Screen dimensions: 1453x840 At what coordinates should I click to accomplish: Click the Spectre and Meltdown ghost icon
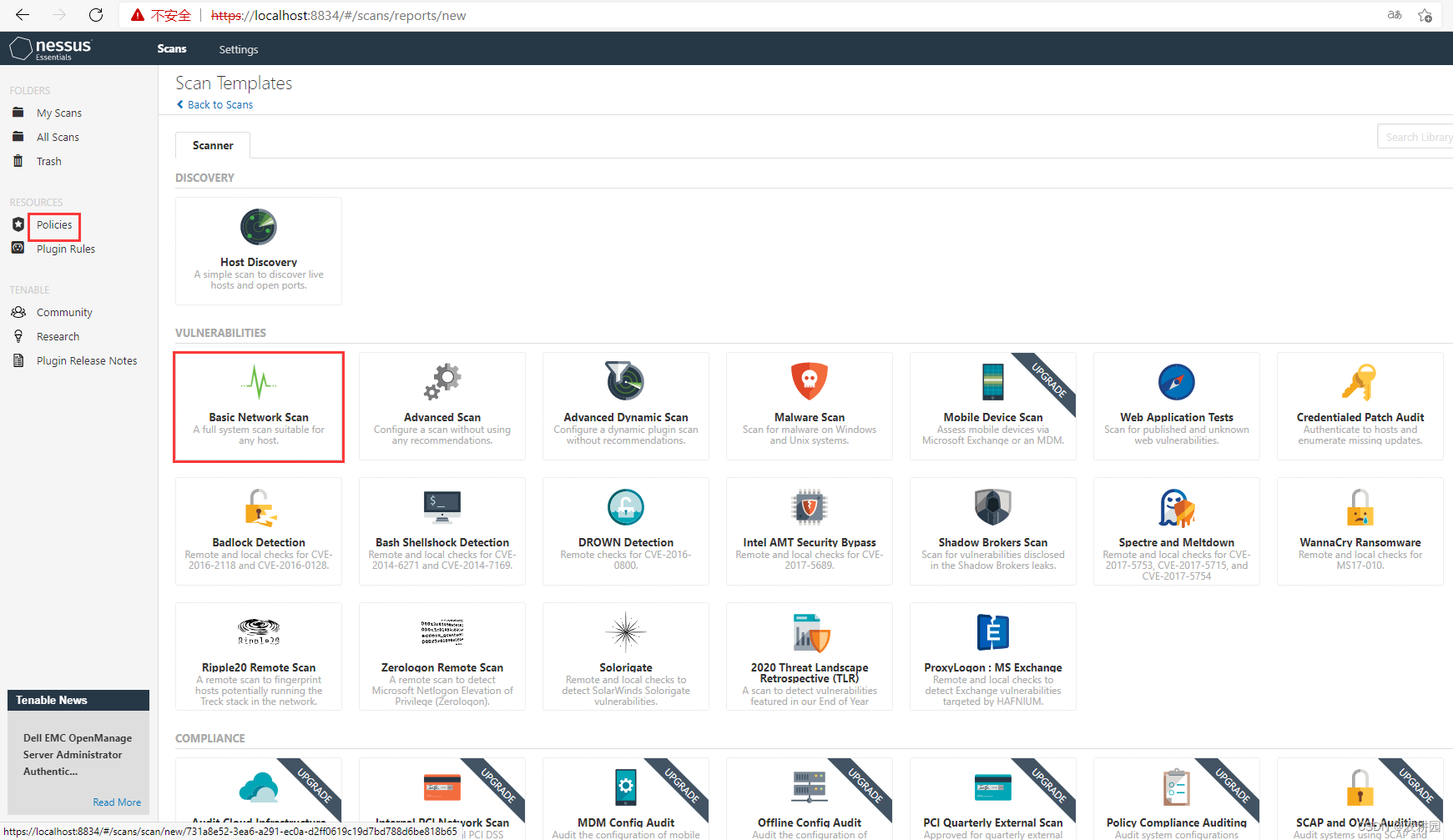pos(1177,508)
